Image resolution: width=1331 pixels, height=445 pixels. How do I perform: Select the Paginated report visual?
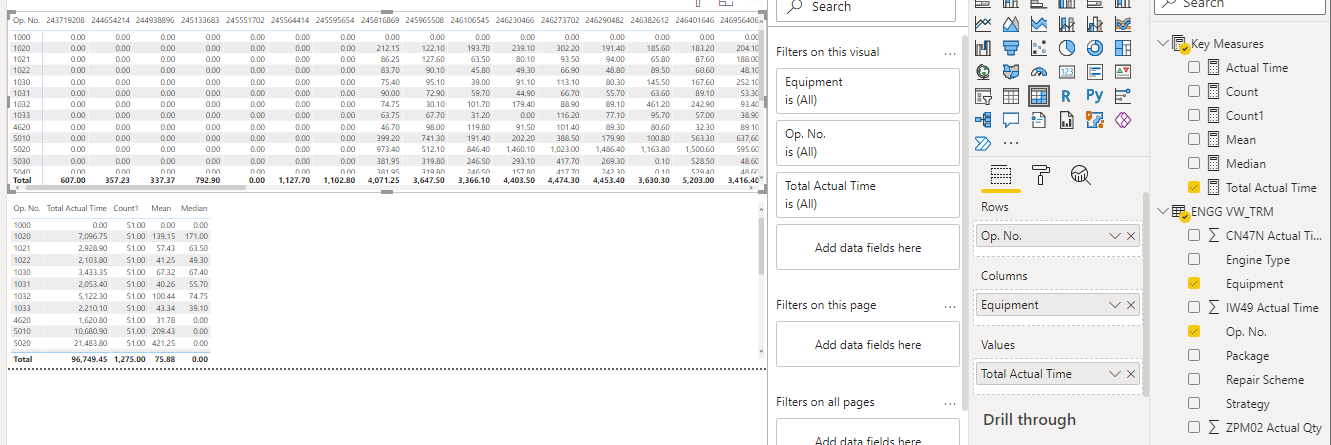coord(1067,119)
